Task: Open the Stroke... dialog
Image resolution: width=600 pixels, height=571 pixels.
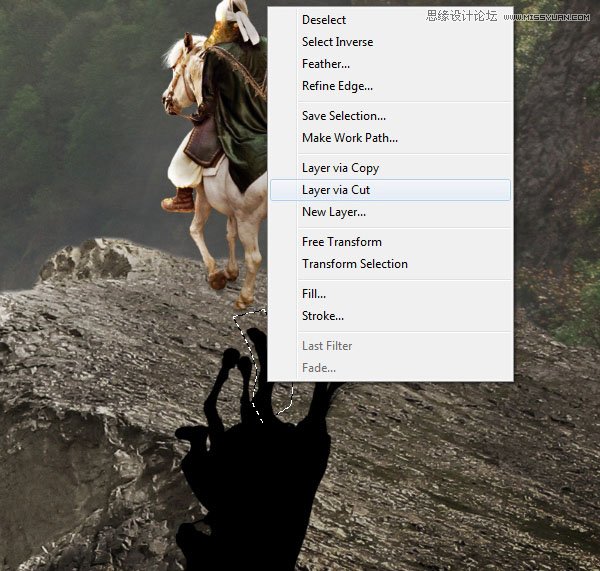Action: 390,316
